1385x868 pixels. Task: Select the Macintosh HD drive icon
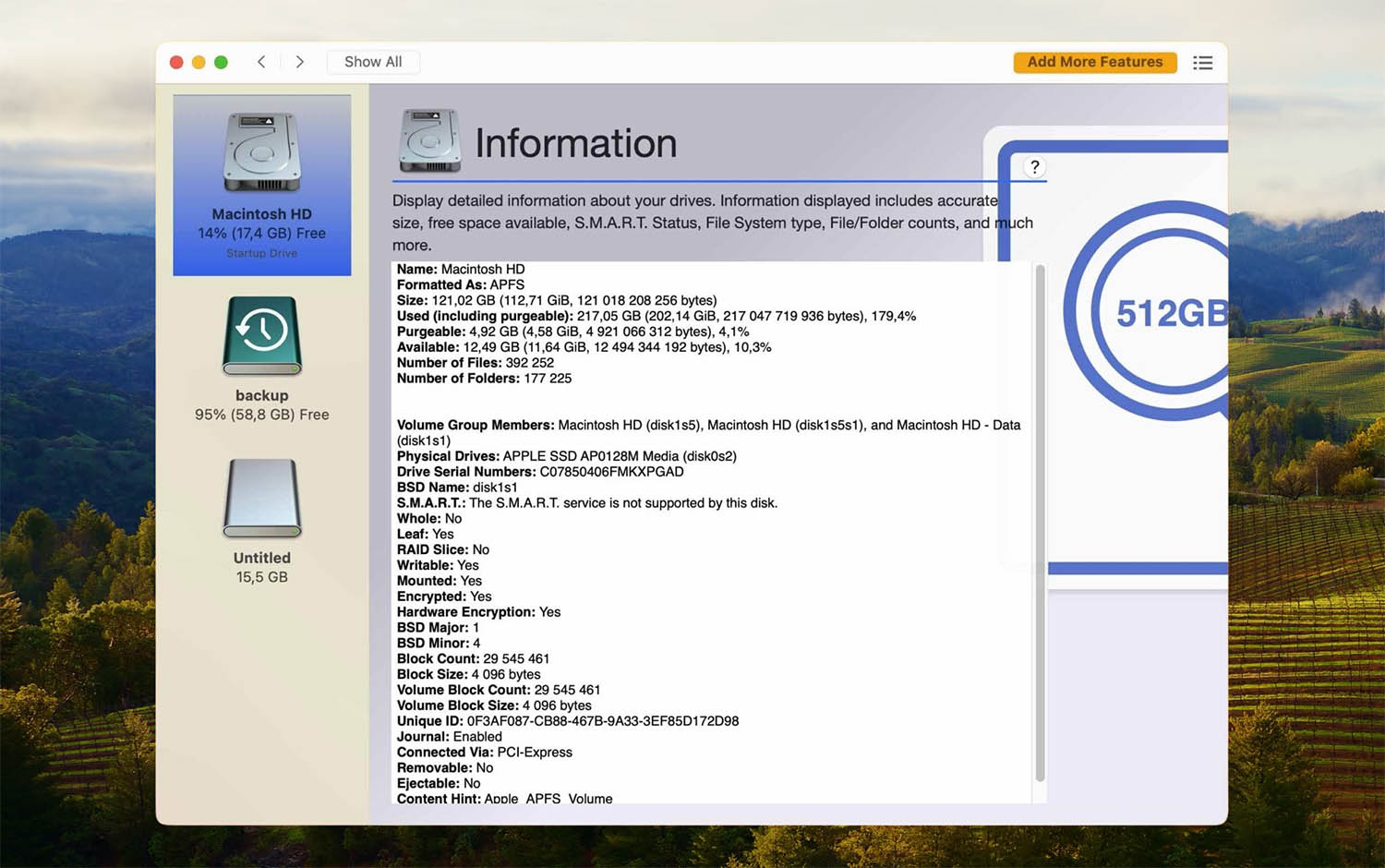[x=262, y=152]
